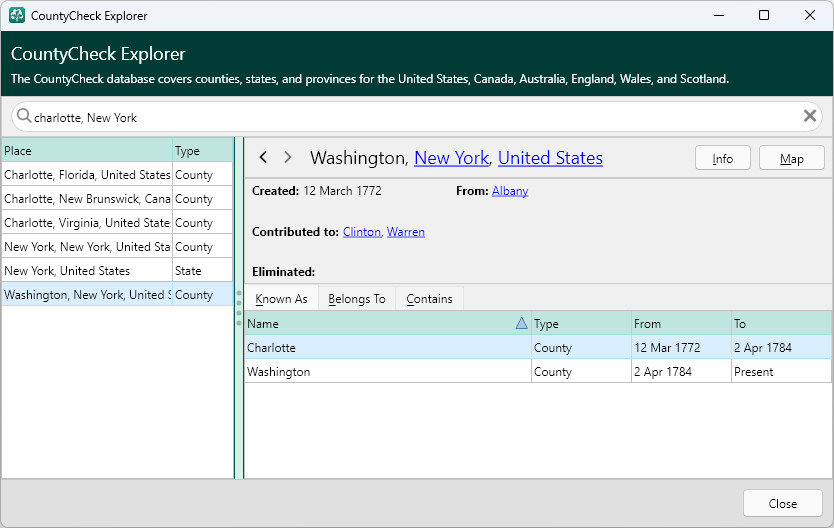Open the Map button
Image resolution: width=834 pixels, height=528 pixels.
click(791, 158)
